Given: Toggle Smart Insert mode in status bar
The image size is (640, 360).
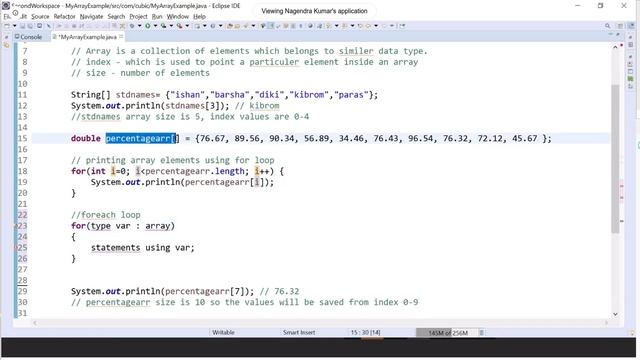Looking at the screenshot, I should tap(299, 333).
